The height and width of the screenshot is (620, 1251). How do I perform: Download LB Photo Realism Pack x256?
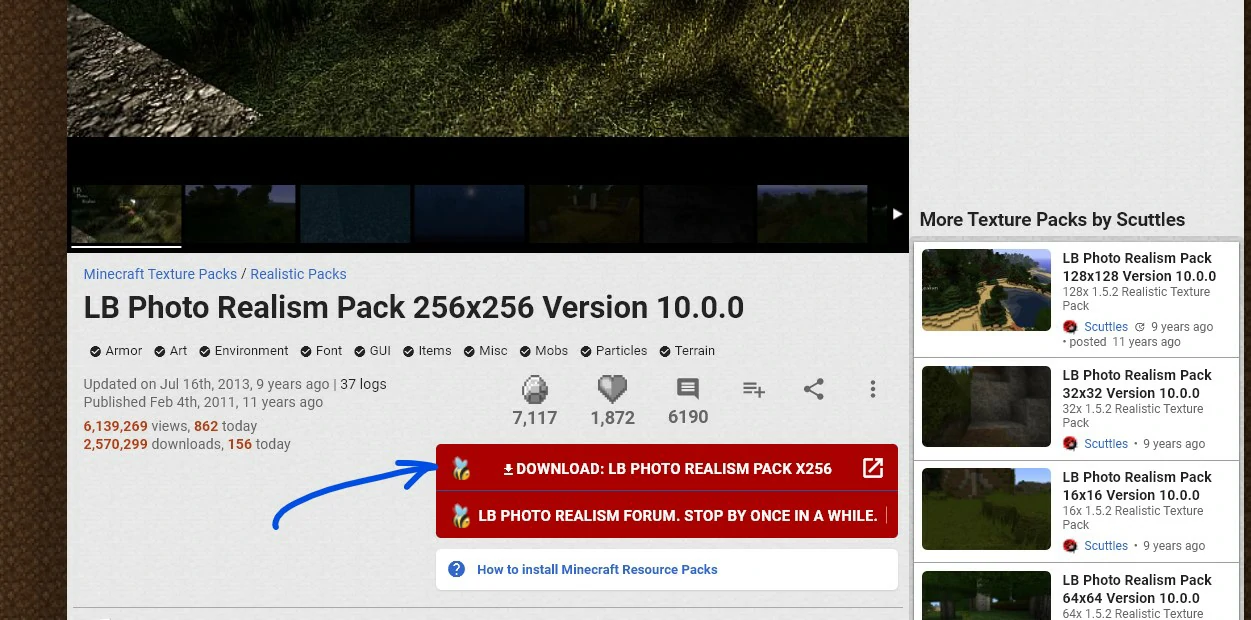tap(667, 468)
